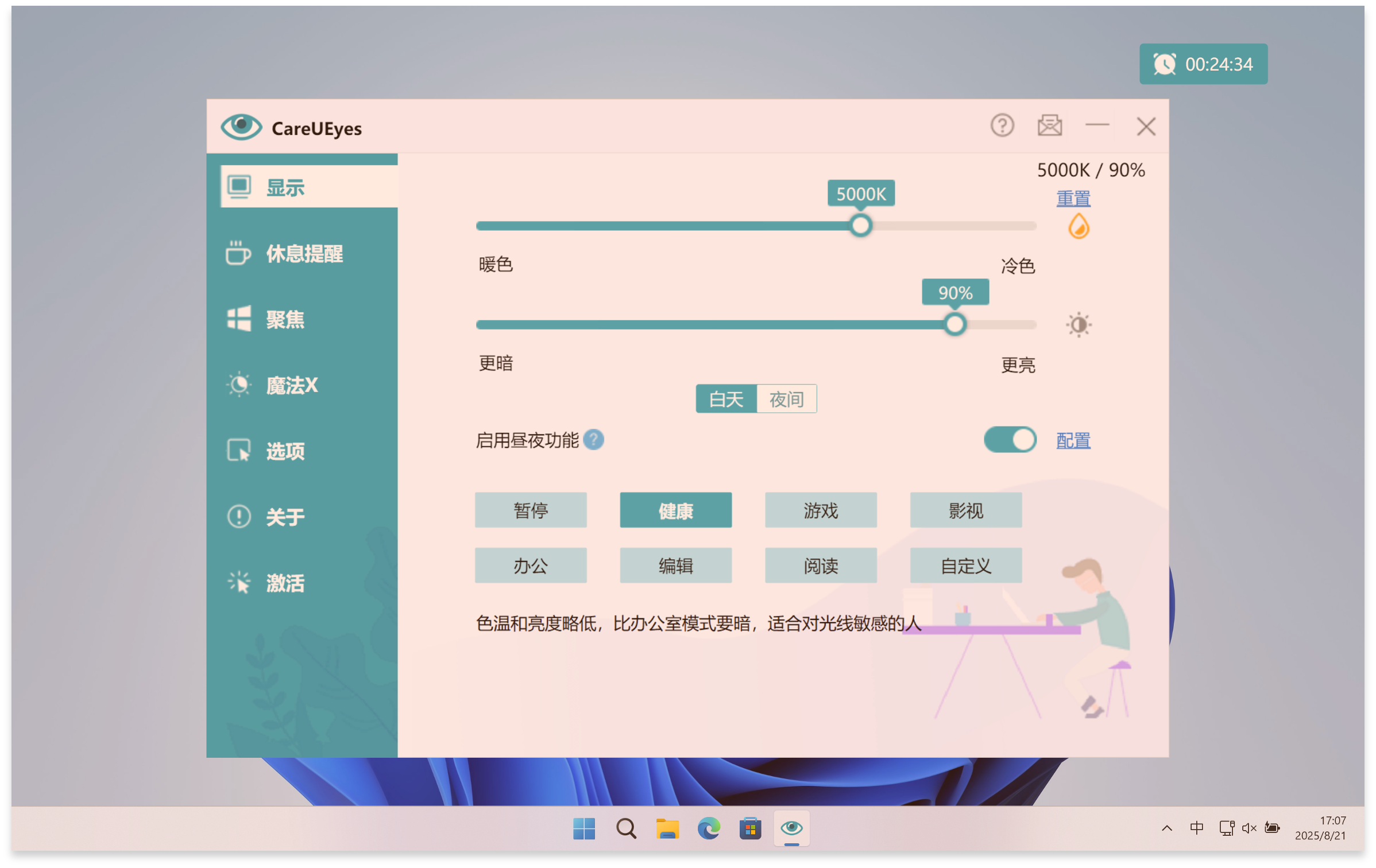Image resolution: width=1376 pixels, height=868 pixels.
Task: Click the brightness slider handle at 90%
Action: (x=955, y=325)
